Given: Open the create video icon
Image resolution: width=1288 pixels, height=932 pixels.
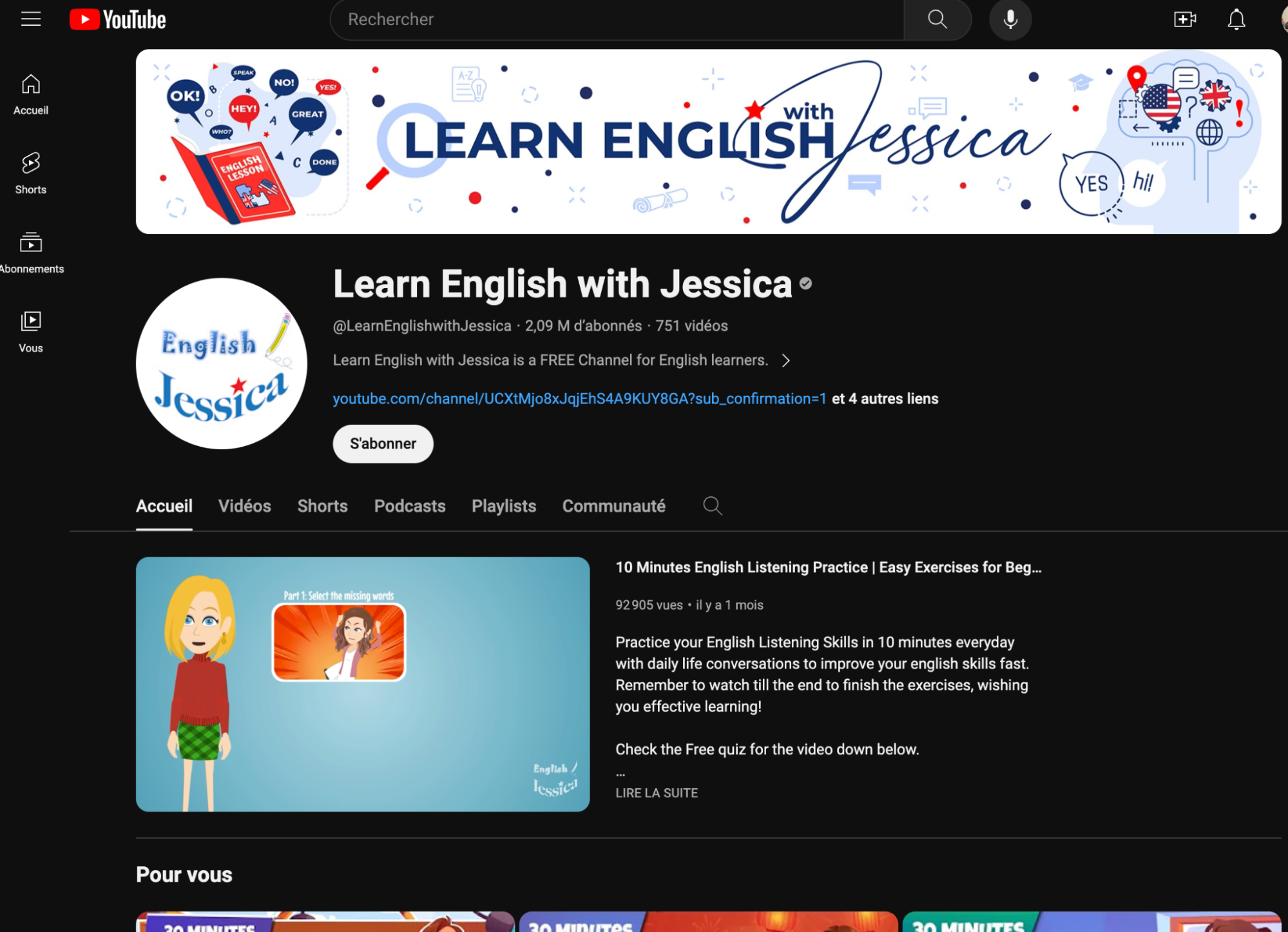Looking at the screenshot, I should (x=1184, y=19).
